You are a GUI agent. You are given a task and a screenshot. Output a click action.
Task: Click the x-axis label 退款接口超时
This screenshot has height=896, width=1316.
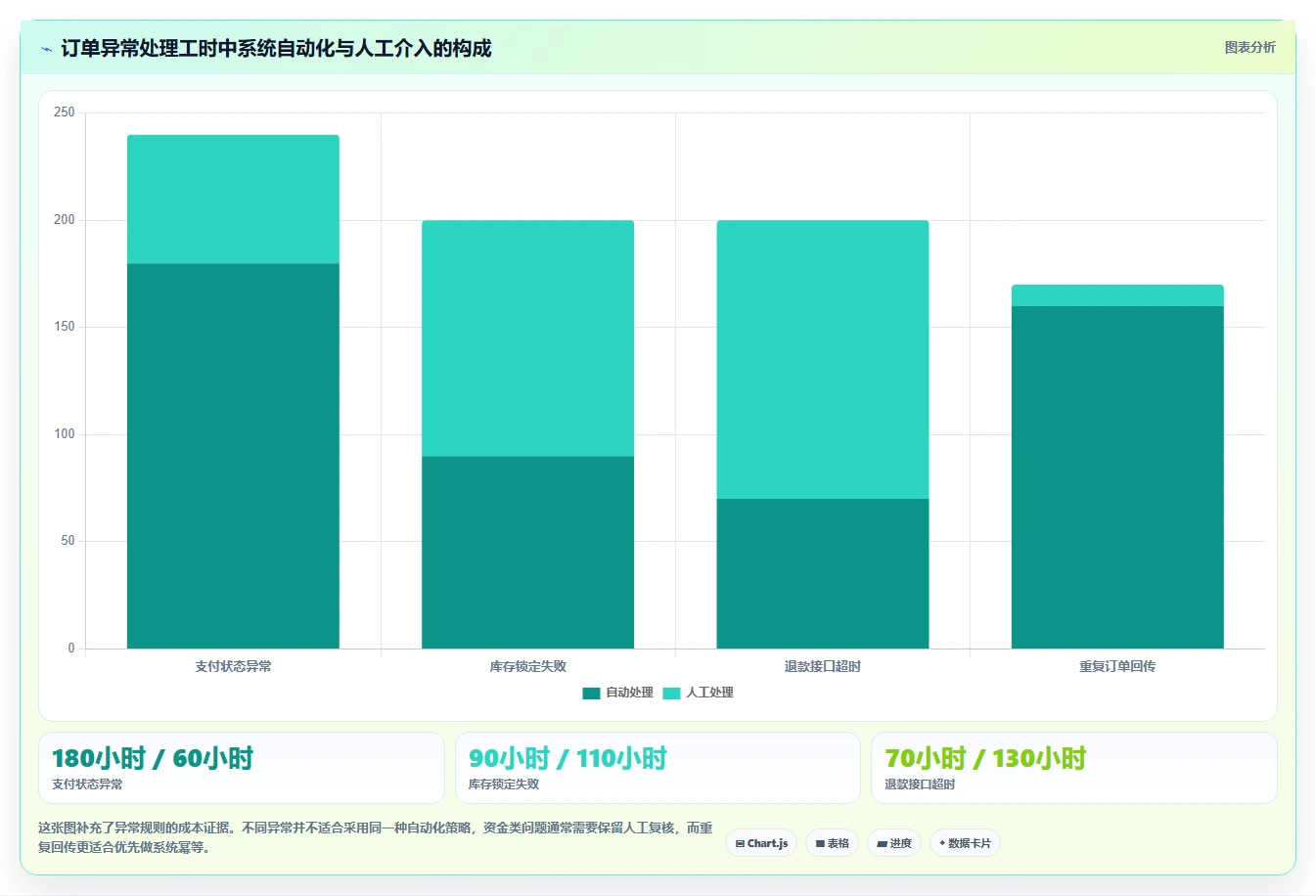[822, 666]
